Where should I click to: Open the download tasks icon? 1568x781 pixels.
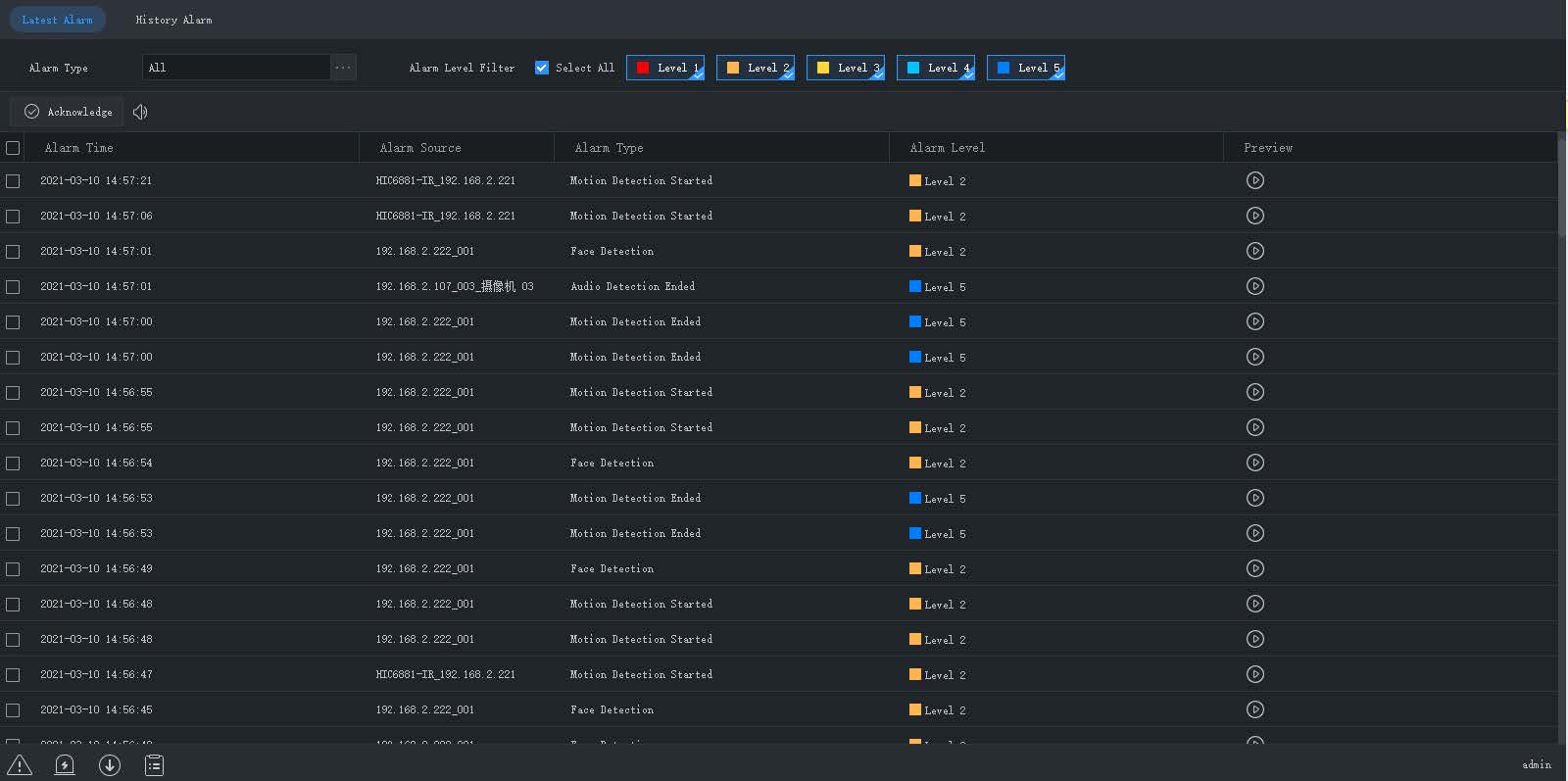point(110,765)
